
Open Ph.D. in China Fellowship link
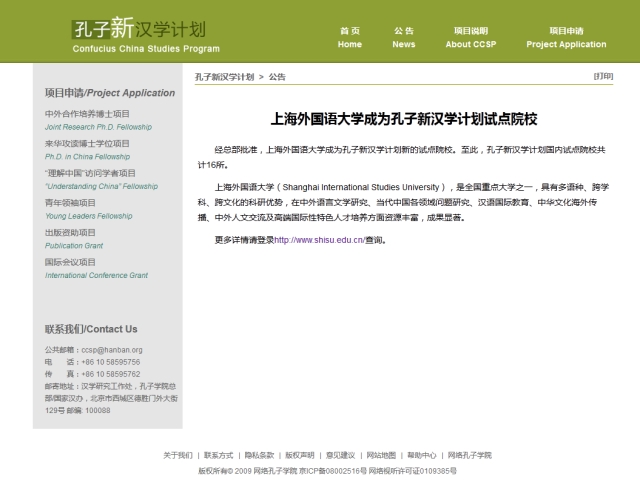(87, 150)
